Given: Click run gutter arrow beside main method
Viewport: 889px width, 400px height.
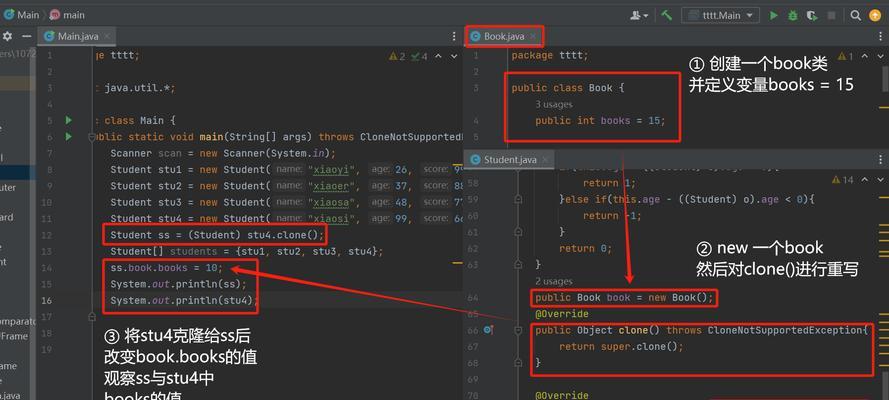Looking at the screenshot, I should pyautogui.click(x=69, y=137).
